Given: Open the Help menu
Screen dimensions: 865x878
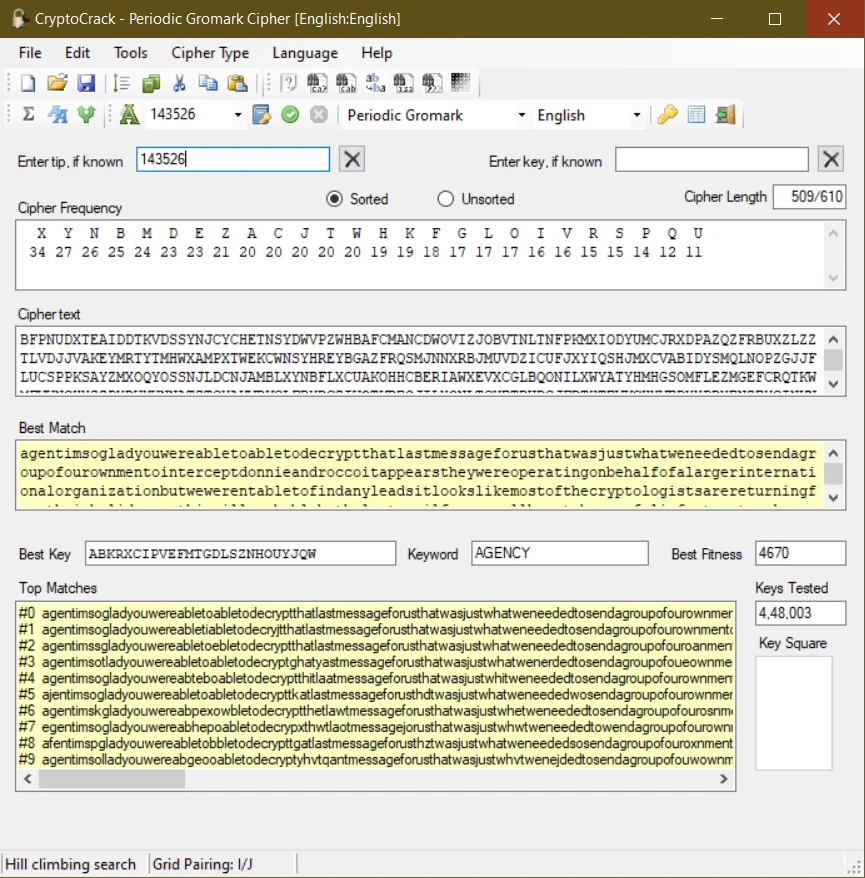Looking at the screenshot, I should click(377, 53).
